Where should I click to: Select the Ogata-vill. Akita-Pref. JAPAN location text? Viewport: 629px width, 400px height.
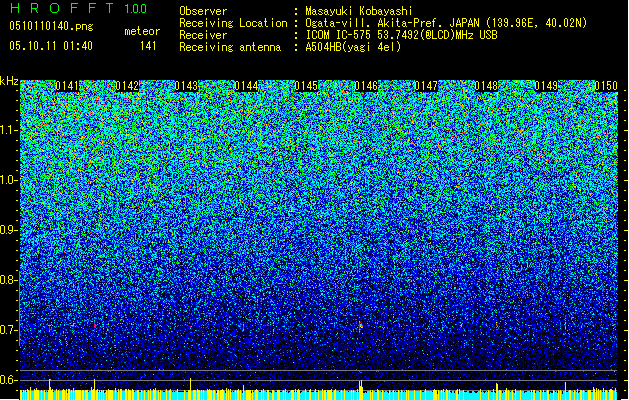click(446, 23)
